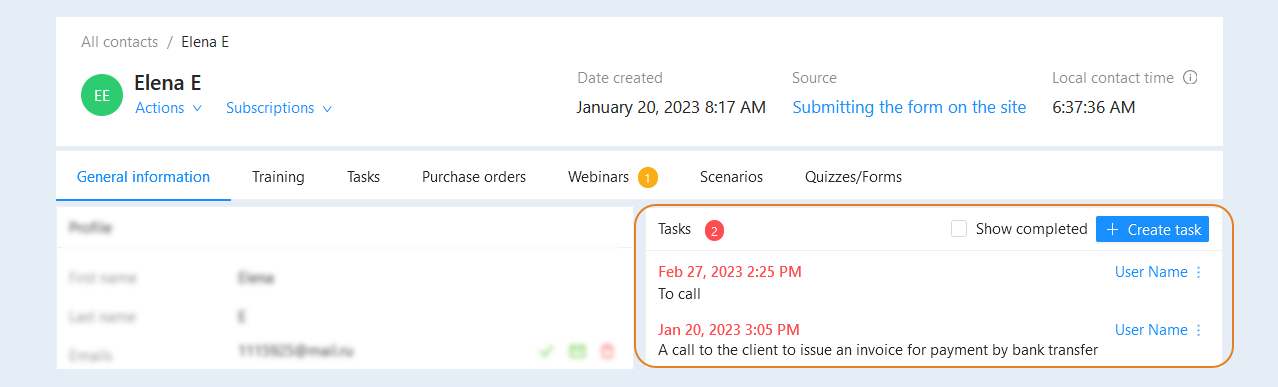Enable the Show completed checkbox
1278x387 pixels.
[x=959, y=229]
